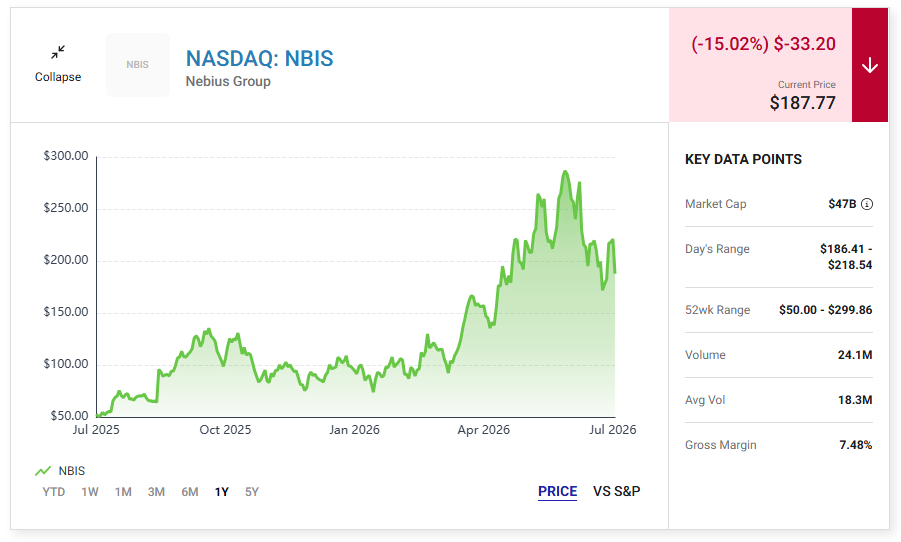Click the green NBIS legend line icon
Image resolution: width=901 pixels, height=542 pixels.
(x=43, y=471)
